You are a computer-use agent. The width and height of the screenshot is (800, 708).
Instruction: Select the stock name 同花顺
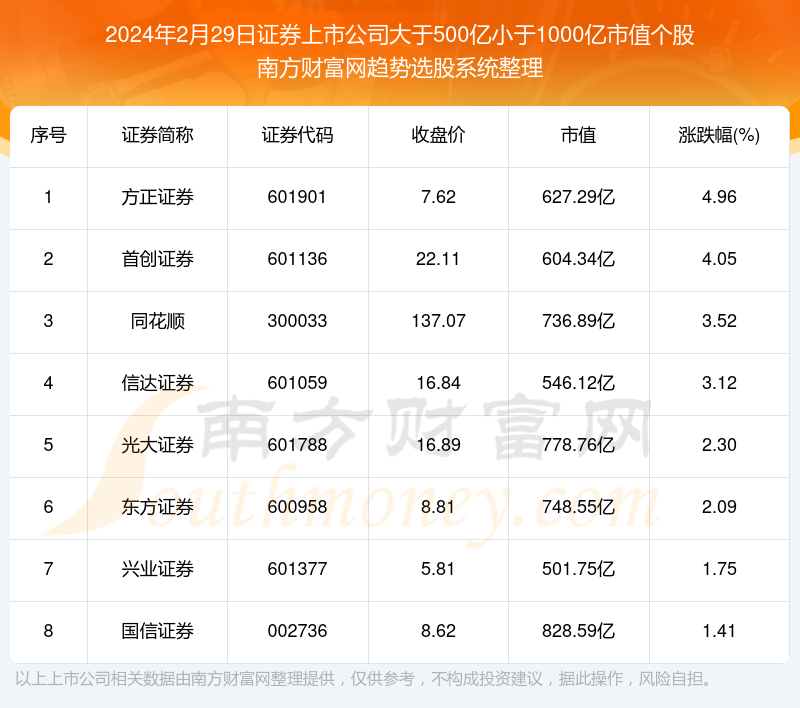point(157,321)
